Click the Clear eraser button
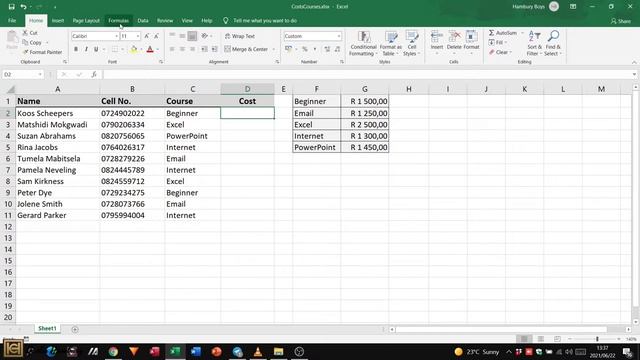The image size is (640, 360). coord(499,52)
